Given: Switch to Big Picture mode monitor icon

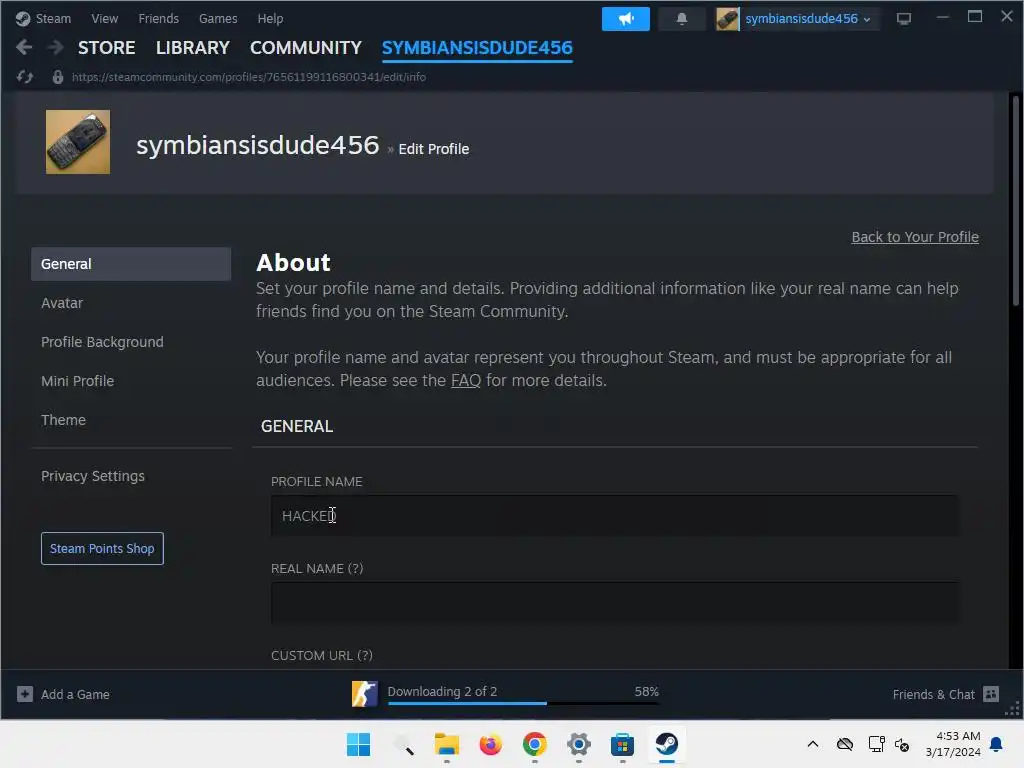Looking at the screenshot, I should tap(903, 19).
